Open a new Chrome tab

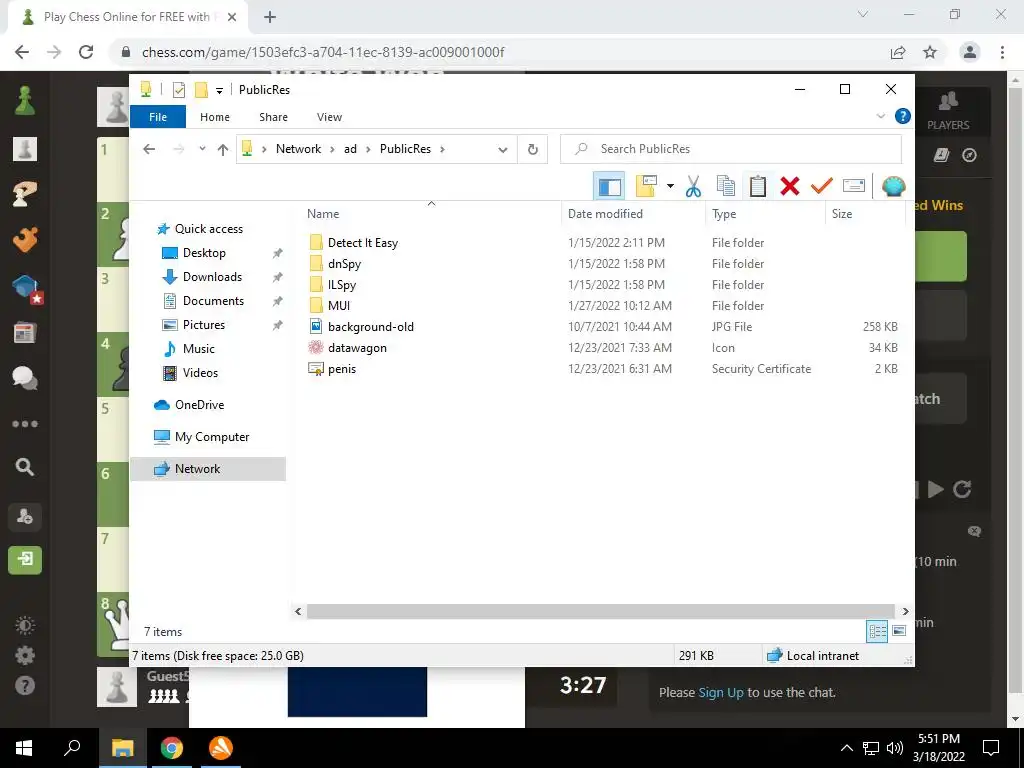(x=270, y=17)
